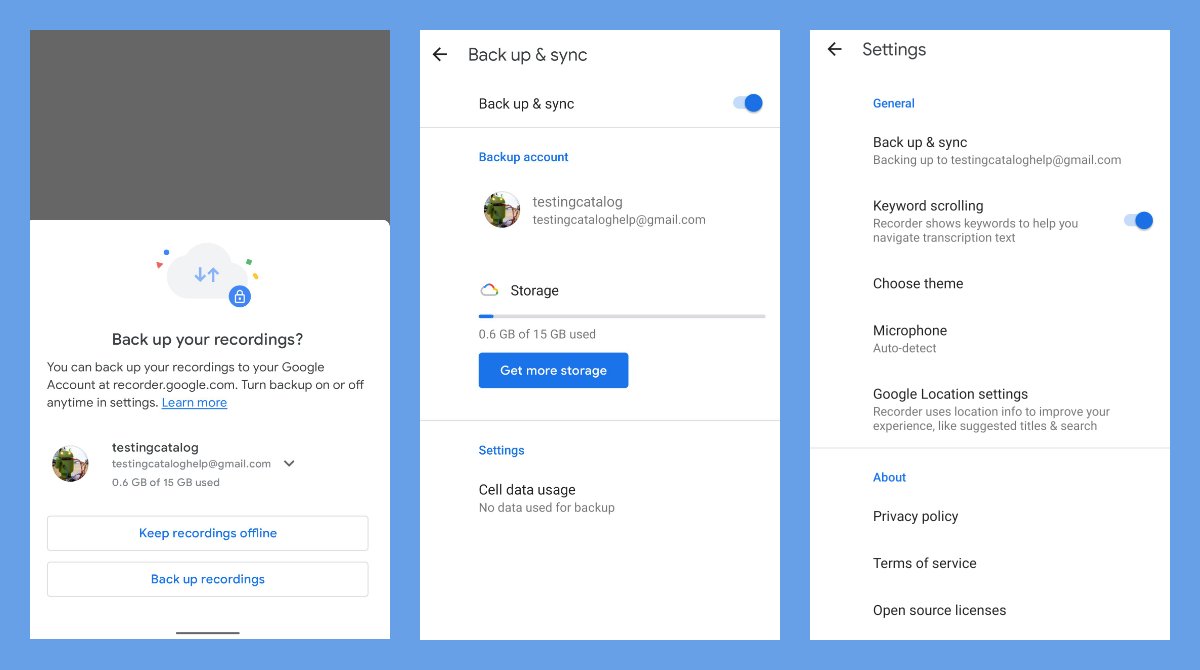Screen dimensions: 1200x670
Task: Click the Get more storage button
Action: (x=553, y=370)
